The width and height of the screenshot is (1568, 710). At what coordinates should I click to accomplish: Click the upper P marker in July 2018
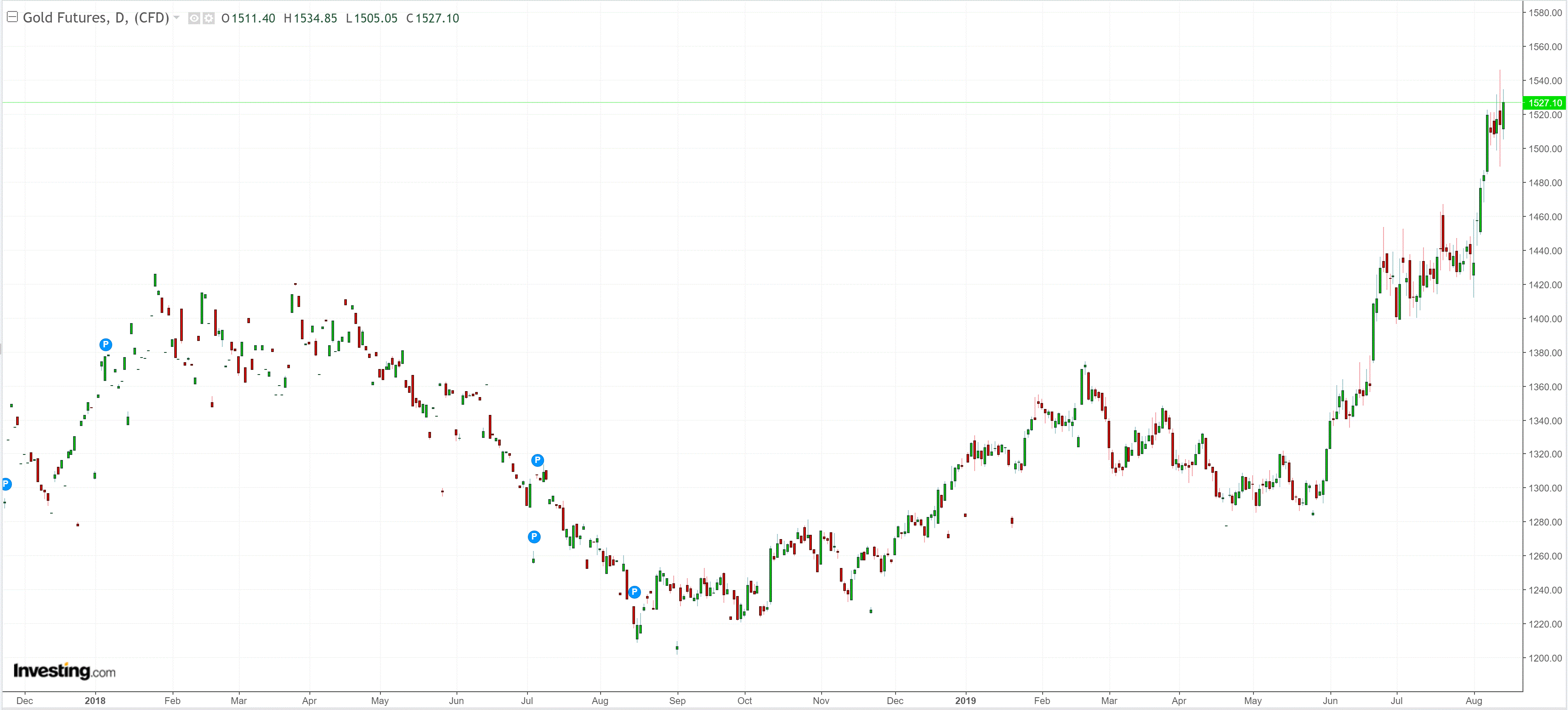click(x=538, y=460)
